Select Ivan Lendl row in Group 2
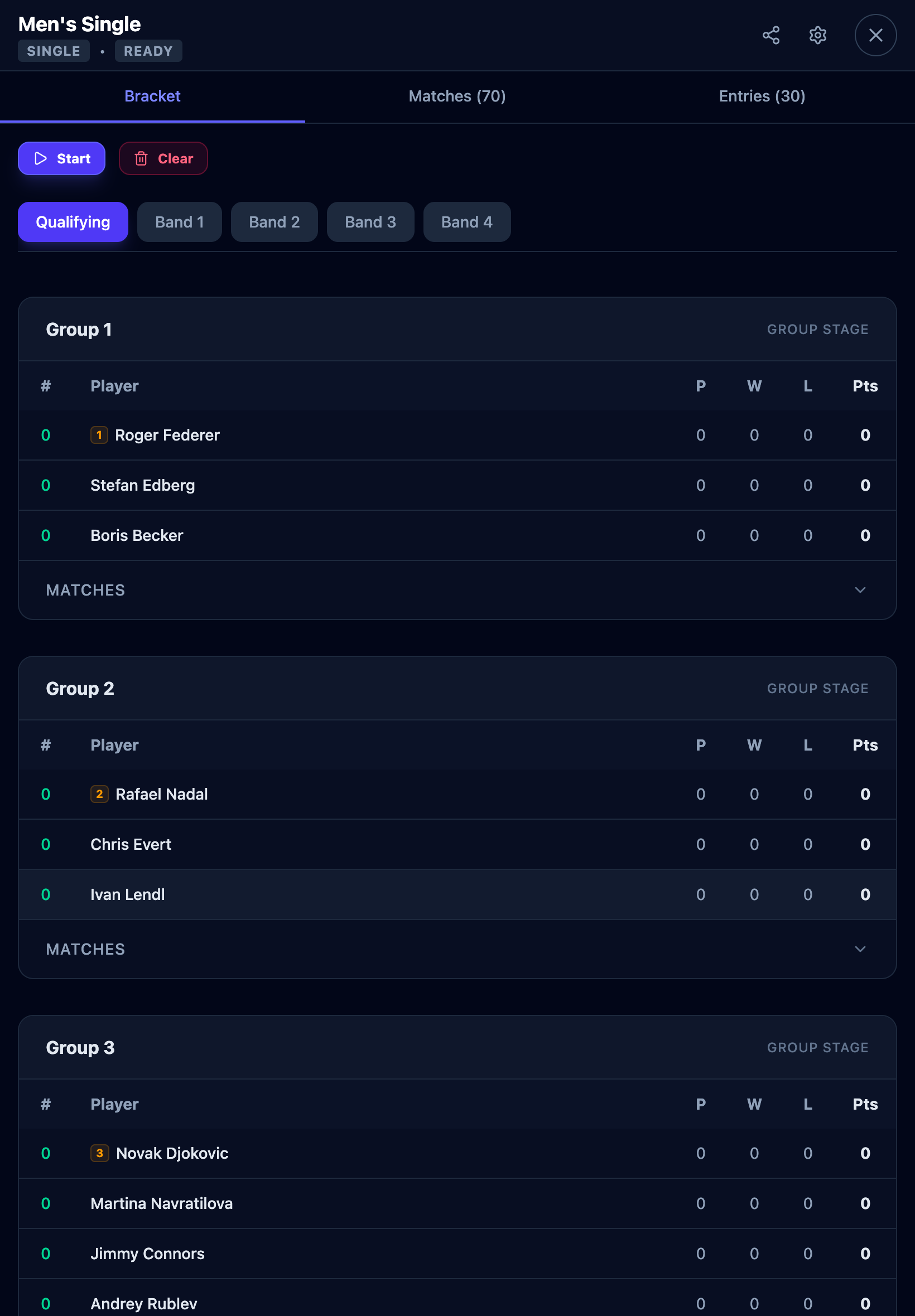The image size is (915, 1316). 127,894
